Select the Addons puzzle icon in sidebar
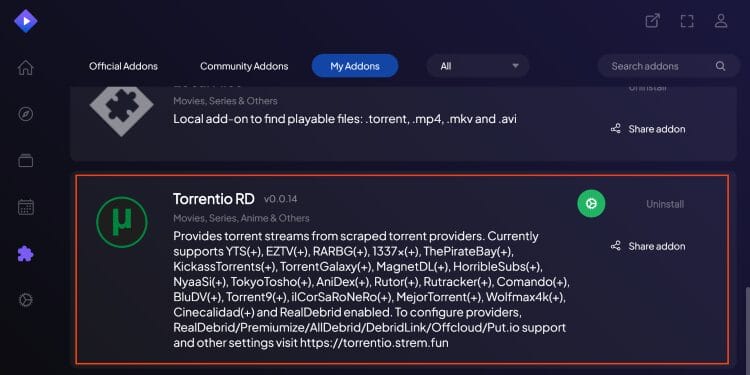The image size is (750, 375). click(x=25, y=254)
